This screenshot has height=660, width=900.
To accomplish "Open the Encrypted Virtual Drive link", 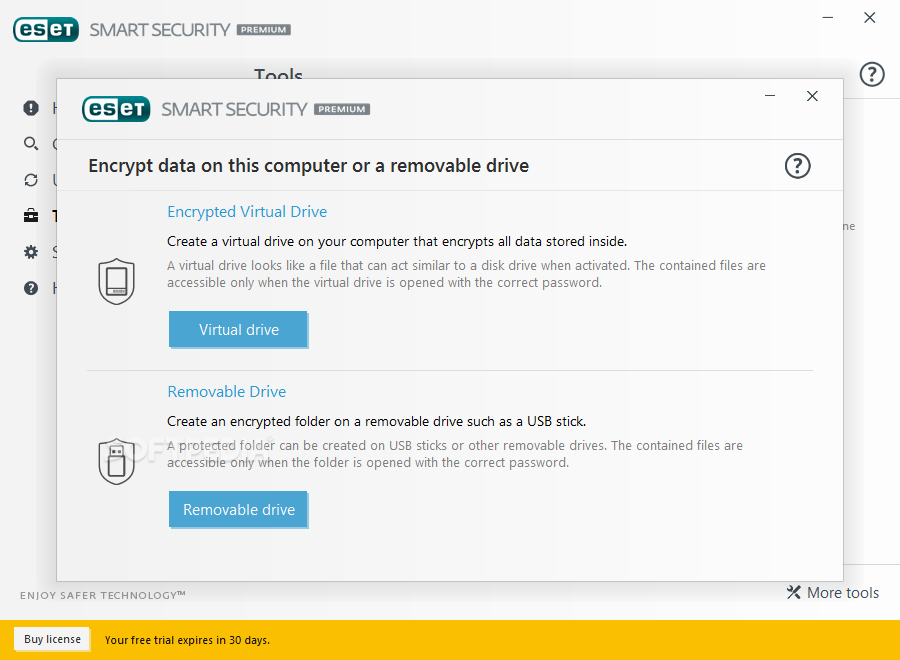I will (x=247, y=212).
